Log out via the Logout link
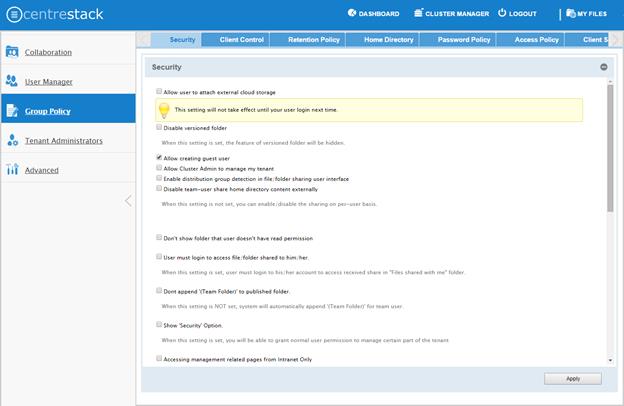This screenshot has width=624, height=406. (523, 14)
